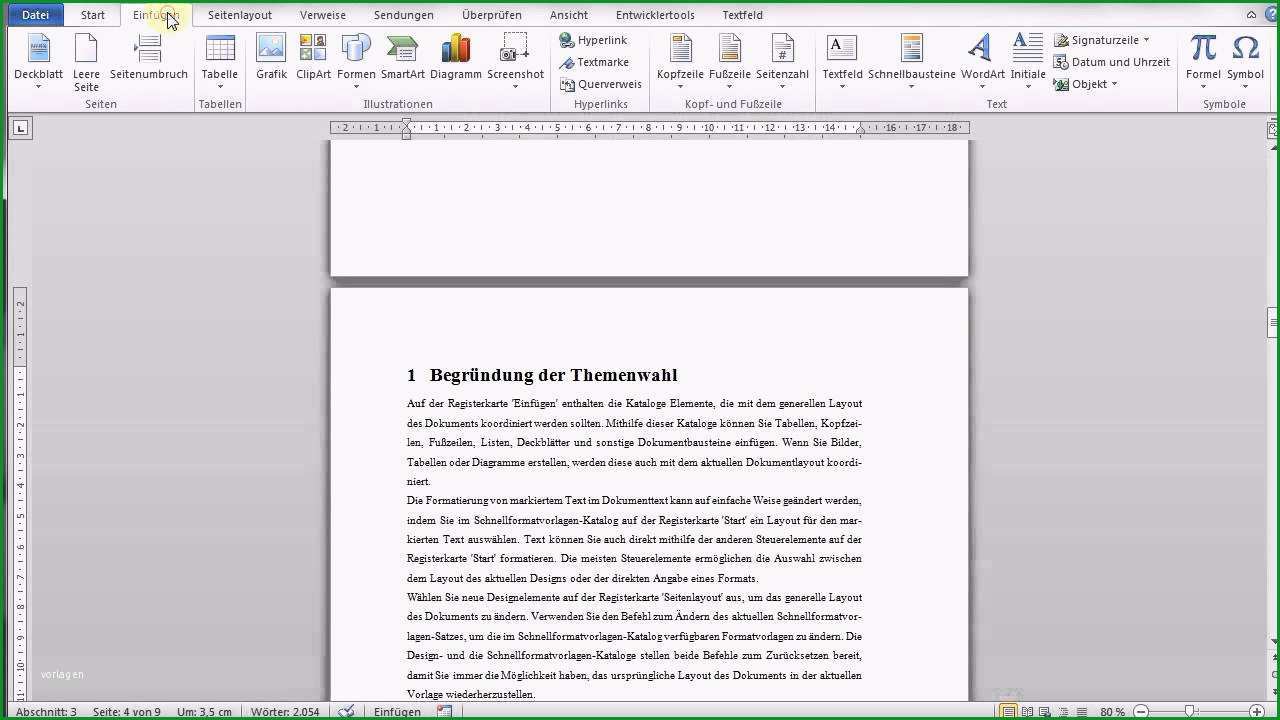The width and height of the screenshot is (1280, 720).
Task: Insert Datum und Uhrzeit
Action: point(1111,62)
